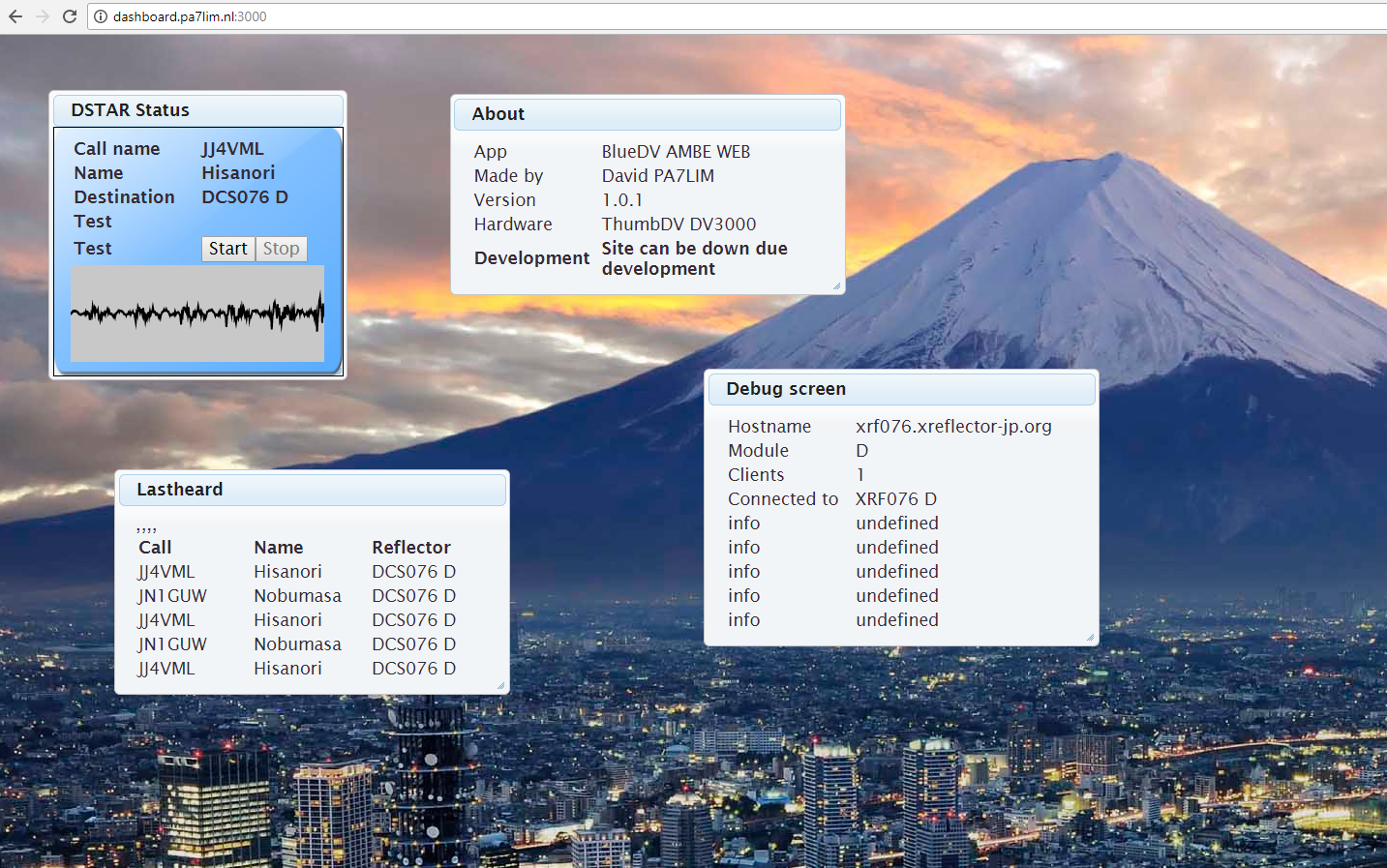This screenshot has width=1387, height=868.
Task: Click the hostname xrf076.xreflector-jp.org value
Action: 953,427
